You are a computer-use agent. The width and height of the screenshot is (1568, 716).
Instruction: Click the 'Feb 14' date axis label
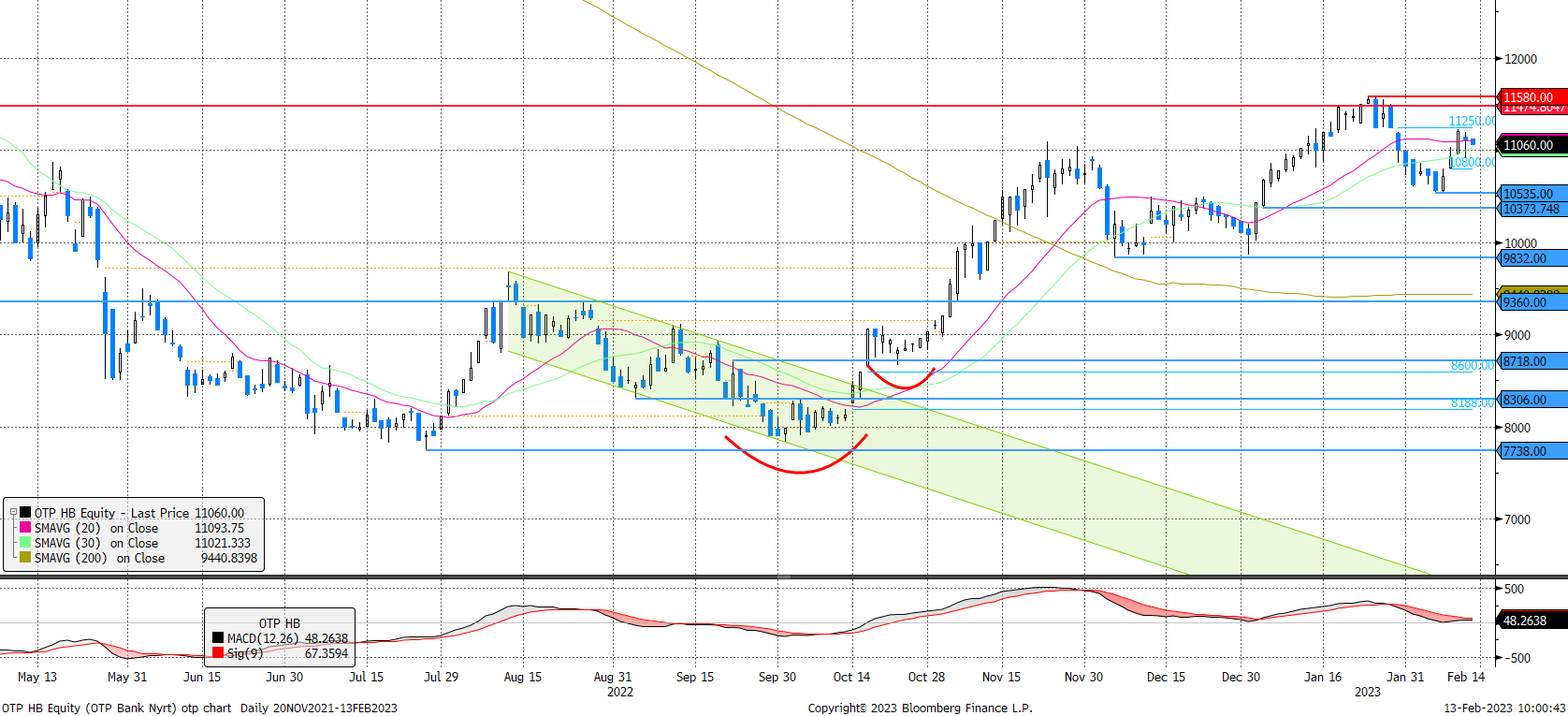[1466, 677]
